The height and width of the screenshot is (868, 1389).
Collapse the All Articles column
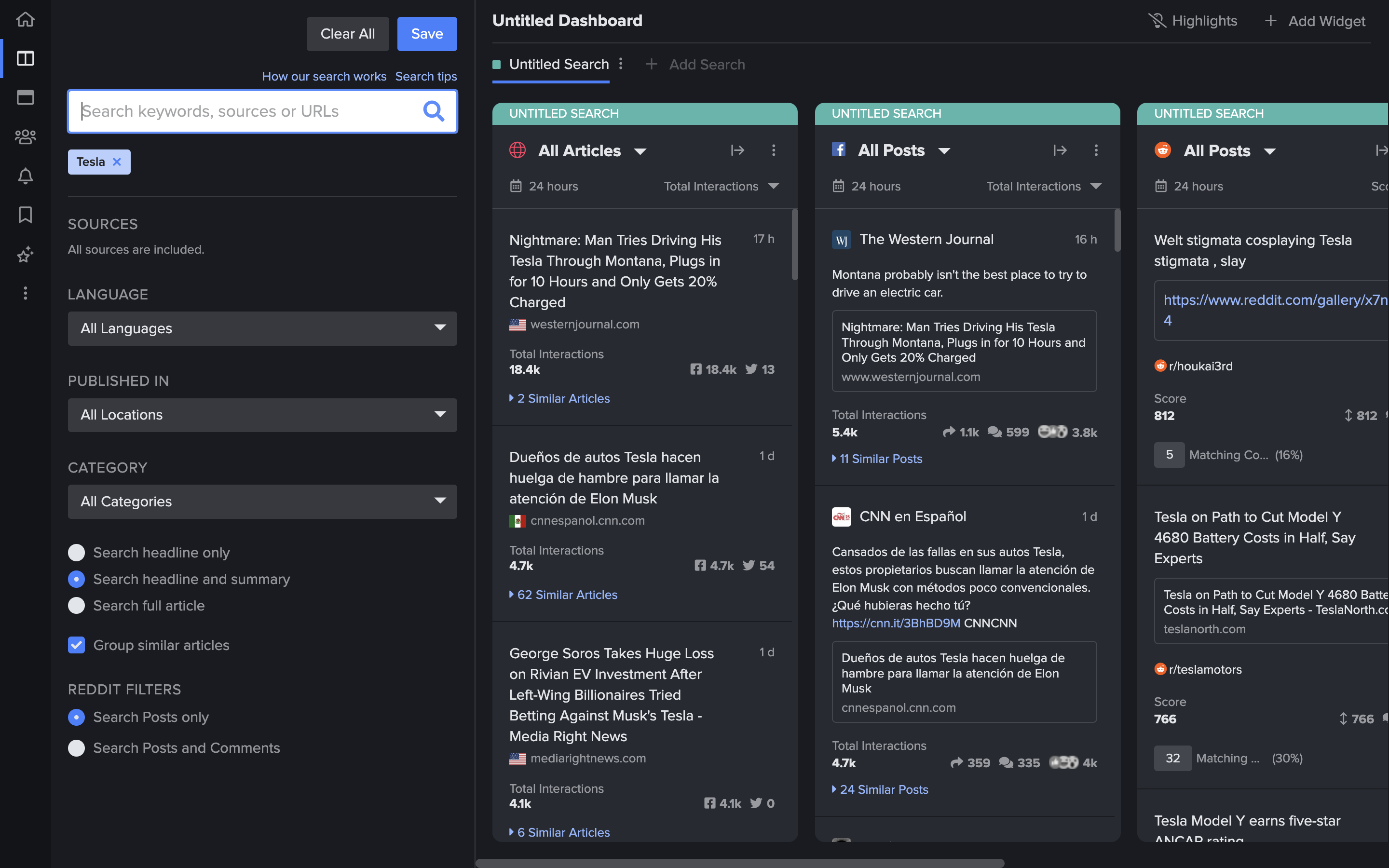pos(737,150)
